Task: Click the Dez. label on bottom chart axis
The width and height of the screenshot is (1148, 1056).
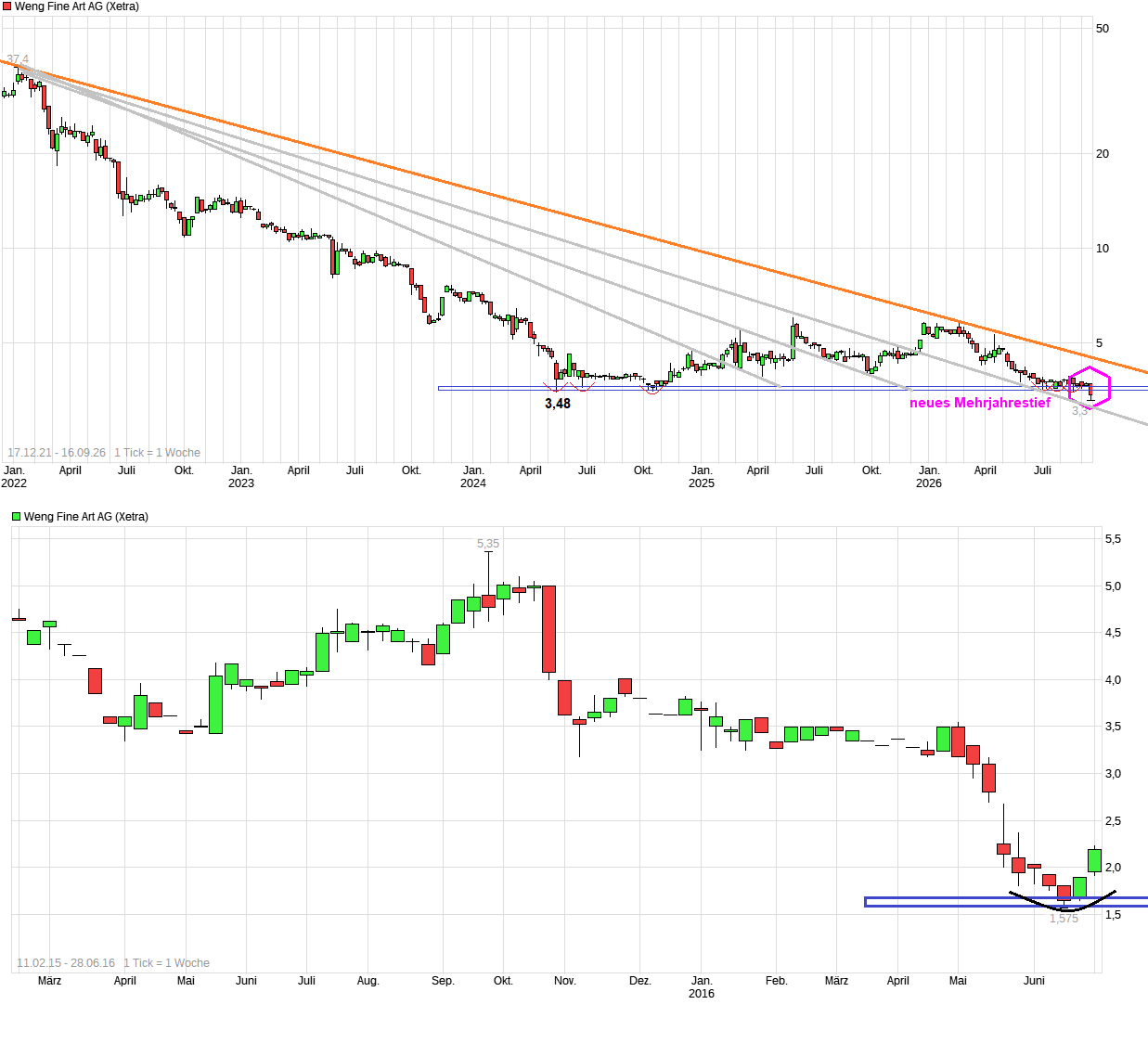Action: pyautogui.click(x=640, y=981)
